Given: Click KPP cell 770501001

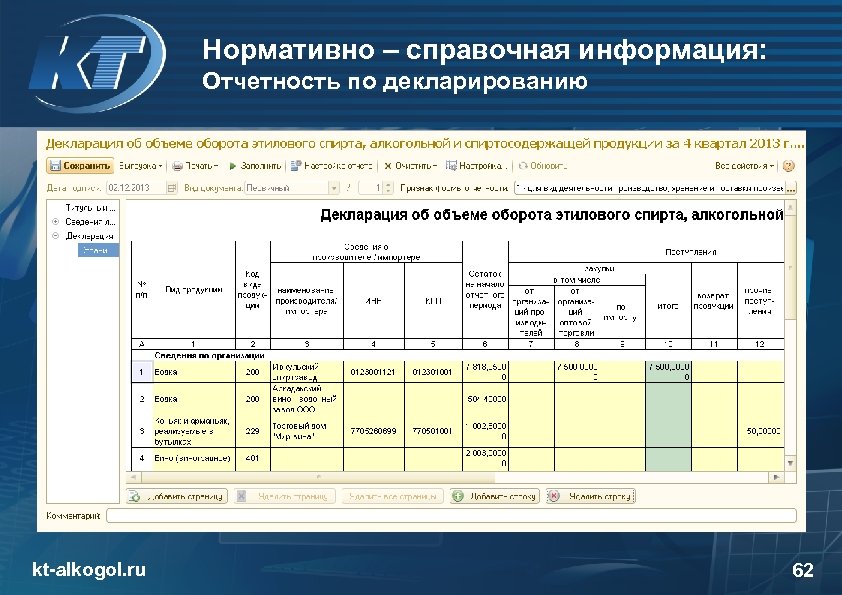Looking at the screenshot, I should [x=433, y=431].
